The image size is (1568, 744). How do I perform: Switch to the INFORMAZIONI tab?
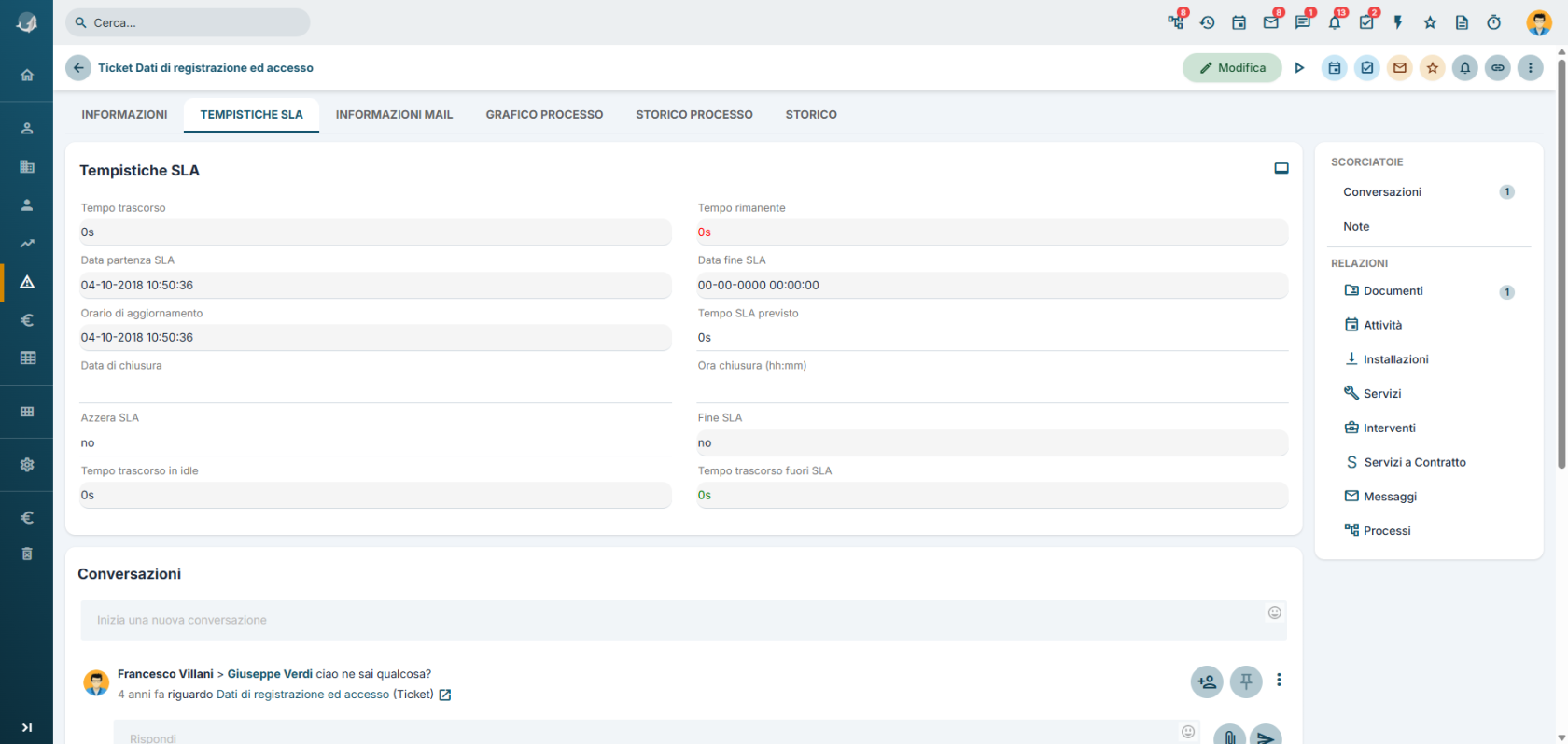point(124,114)
